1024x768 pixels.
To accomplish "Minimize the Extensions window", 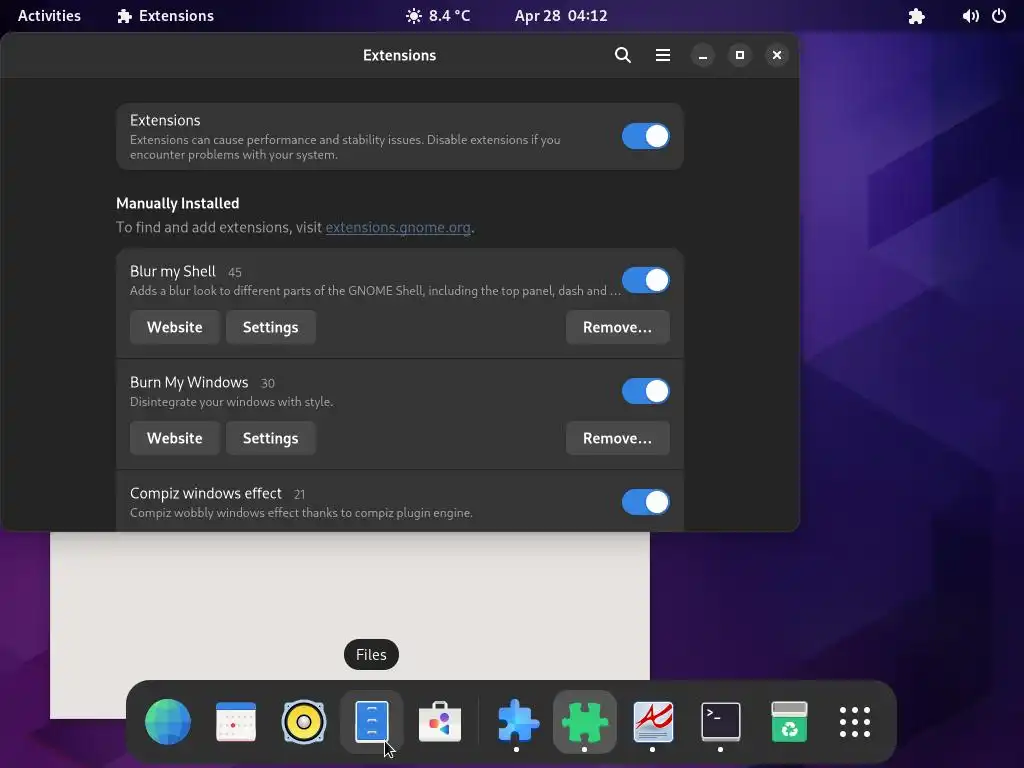I will pos(703,55).
